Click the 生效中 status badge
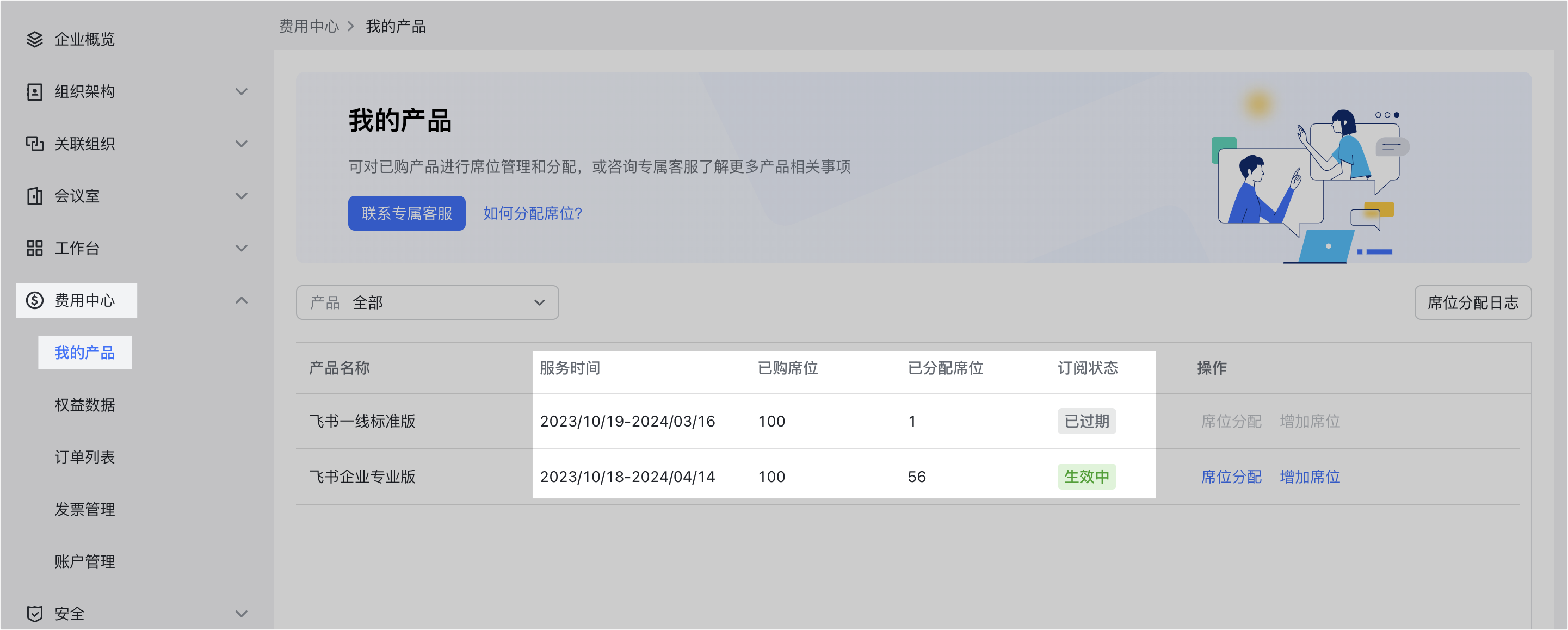 point(1087,477)
